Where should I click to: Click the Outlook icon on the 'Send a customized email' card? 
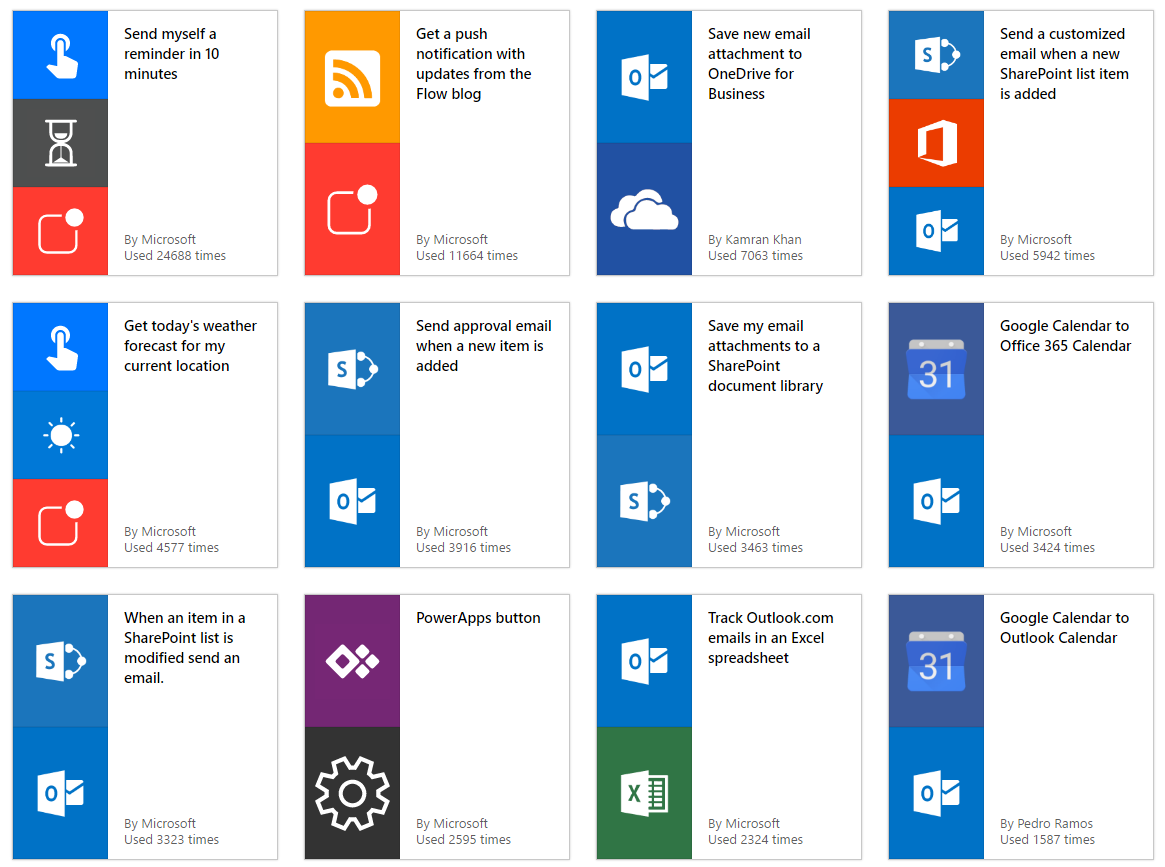936,231
